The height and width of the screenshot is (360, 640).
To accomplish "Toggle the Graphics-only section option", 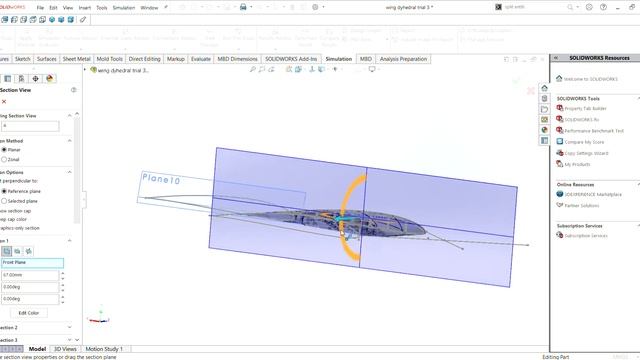I will (20, 228).
